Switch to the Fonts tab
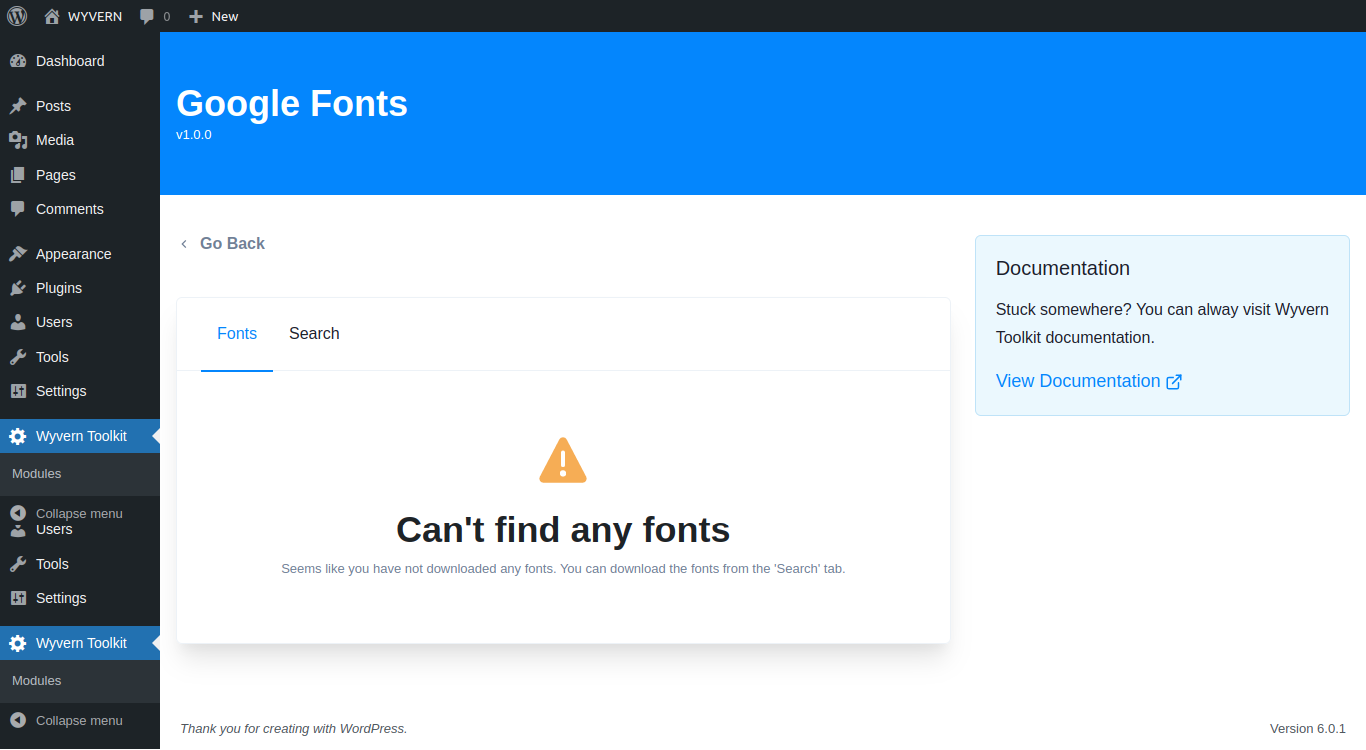 237,334
